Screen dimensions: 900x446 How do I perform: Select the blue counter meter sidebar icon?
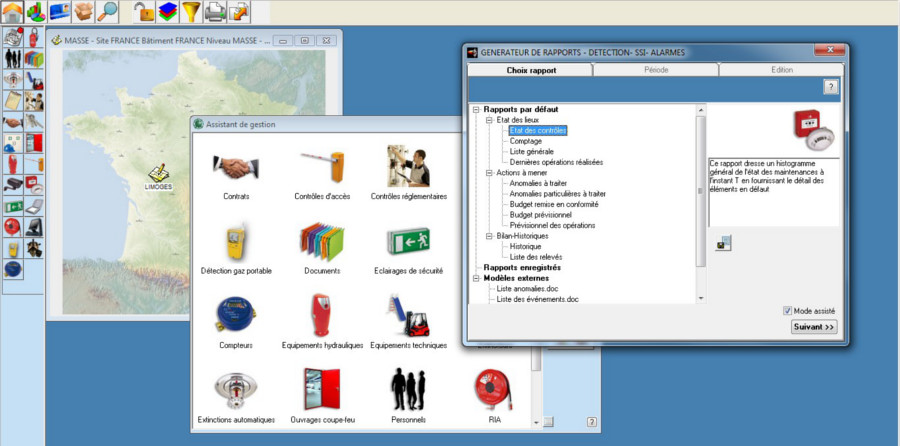pos(13,269)
